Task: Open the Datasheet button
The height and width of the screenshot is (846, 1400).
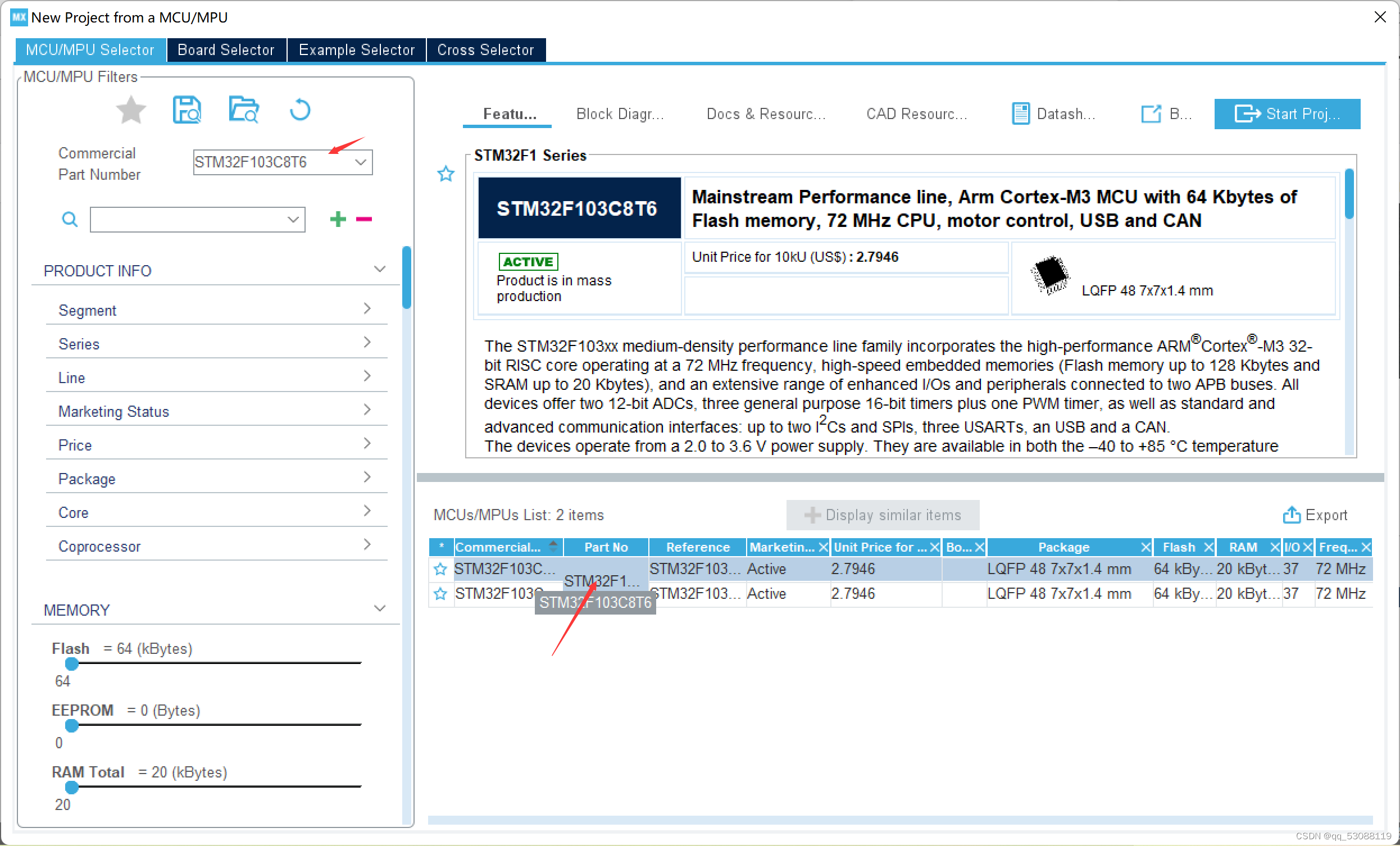Action: pyautogui.click(x=1054, y=113)
